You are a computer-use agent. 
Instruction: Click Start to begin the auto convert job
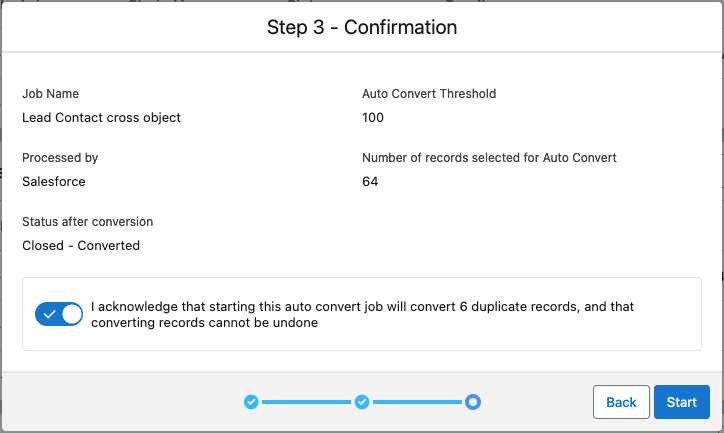pos(682,402)
